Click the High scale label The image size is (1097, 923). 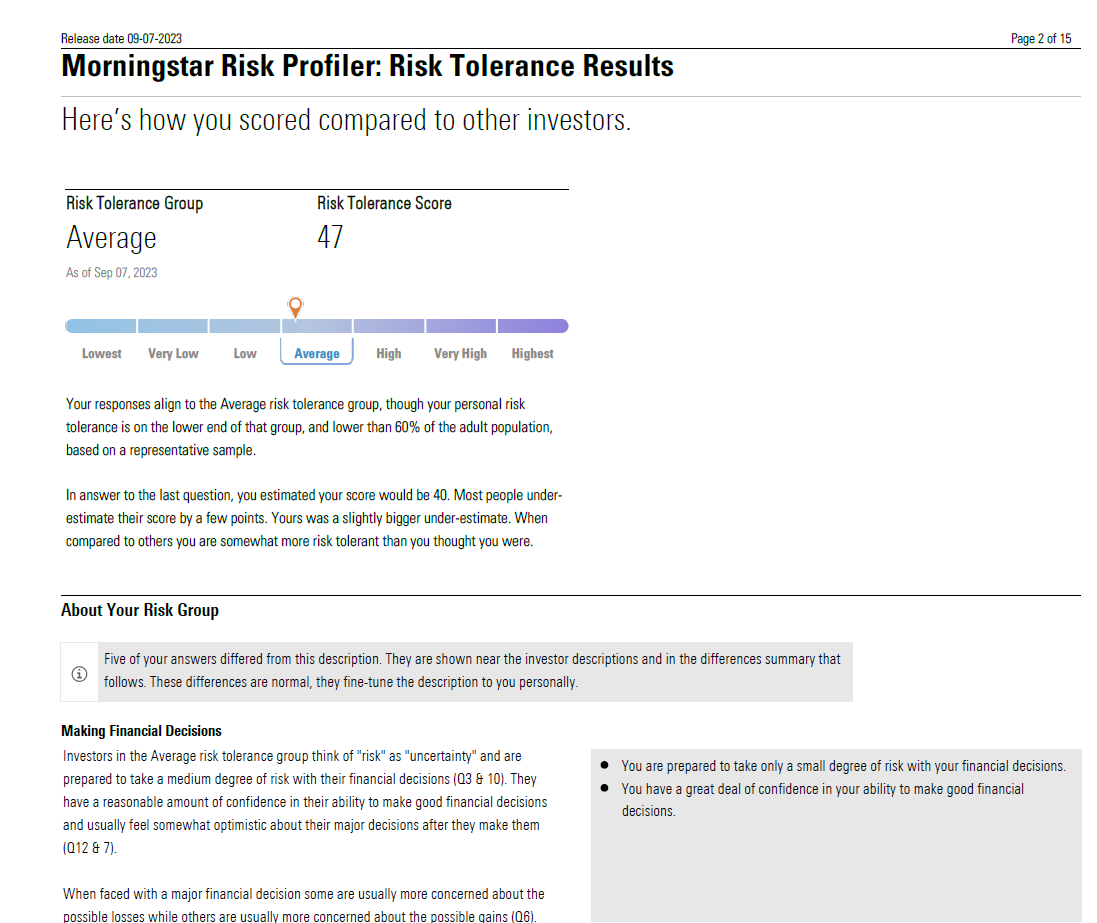coord(389,353)
